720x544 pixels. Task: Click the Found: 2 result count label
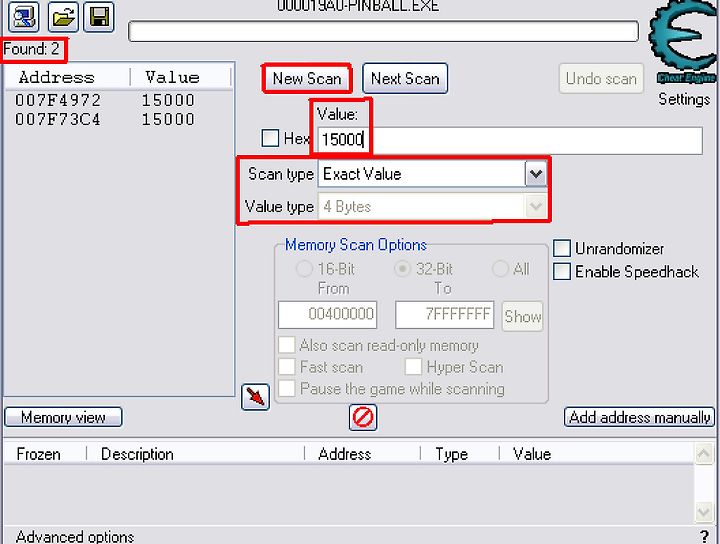(31, 49)
